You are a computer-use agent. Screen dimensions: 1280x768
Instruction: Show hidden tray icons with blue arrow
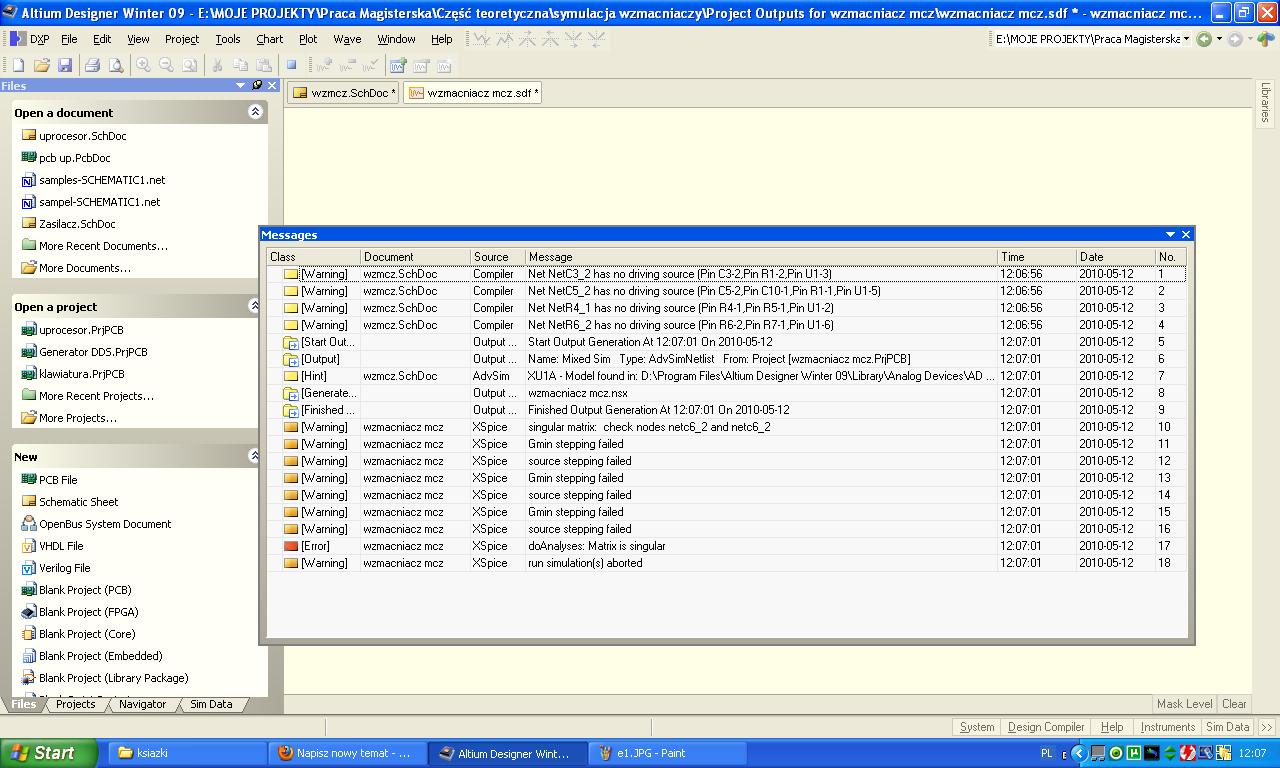[1079, 753]
